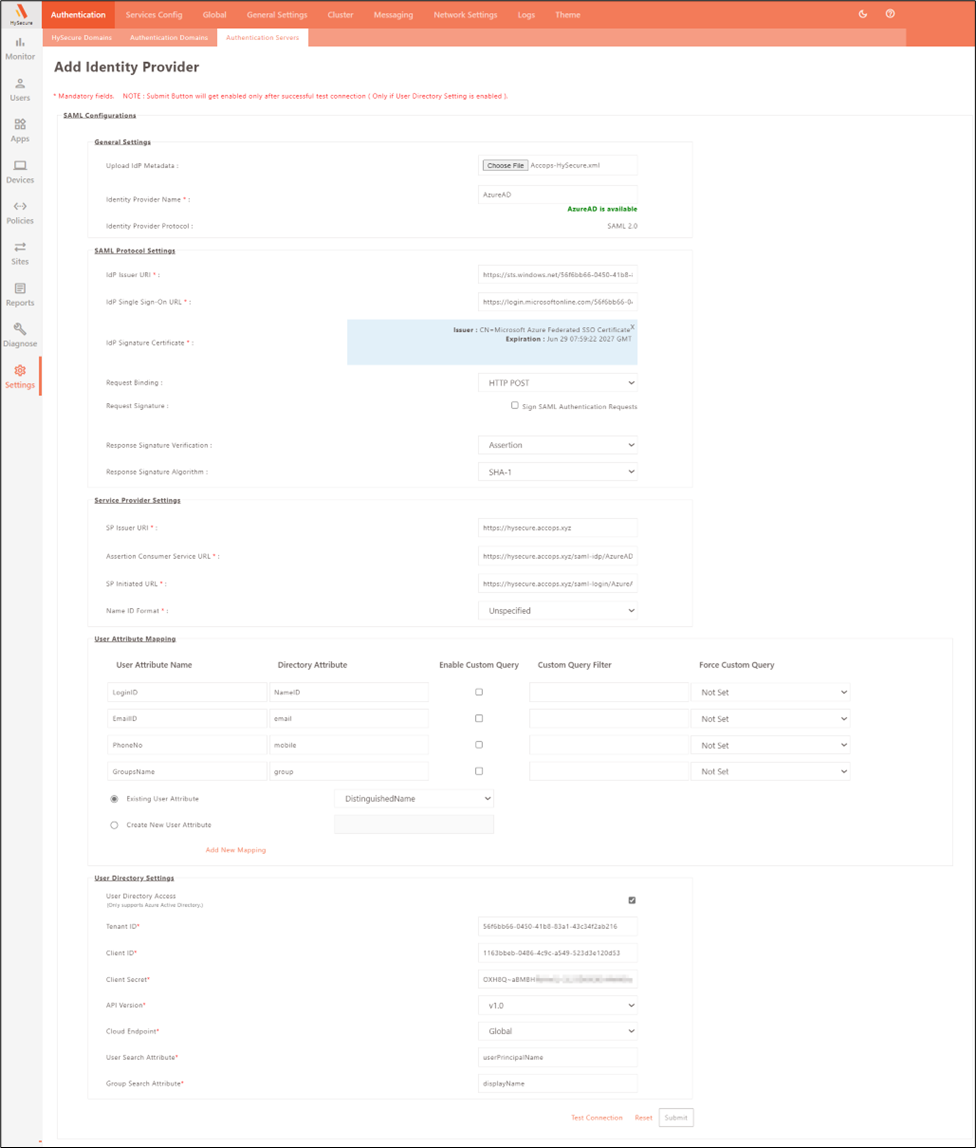Open the Name ID Format dropdown

point(557,610)
